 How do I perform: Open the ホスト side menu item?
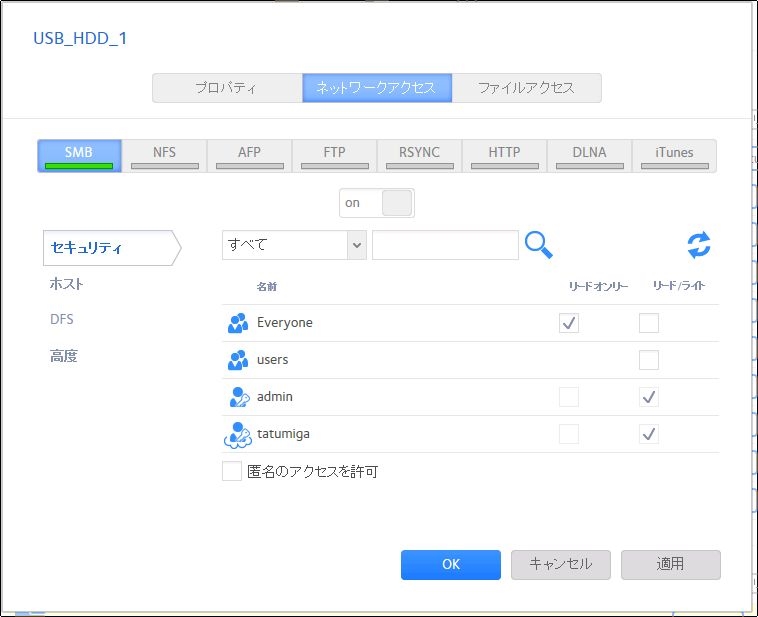(x=67, y=284)
